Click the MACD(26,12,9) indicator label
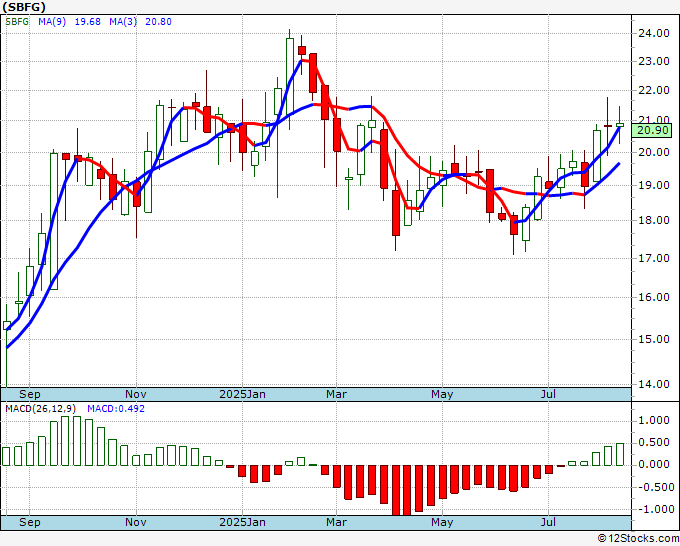 coord(40,409)
